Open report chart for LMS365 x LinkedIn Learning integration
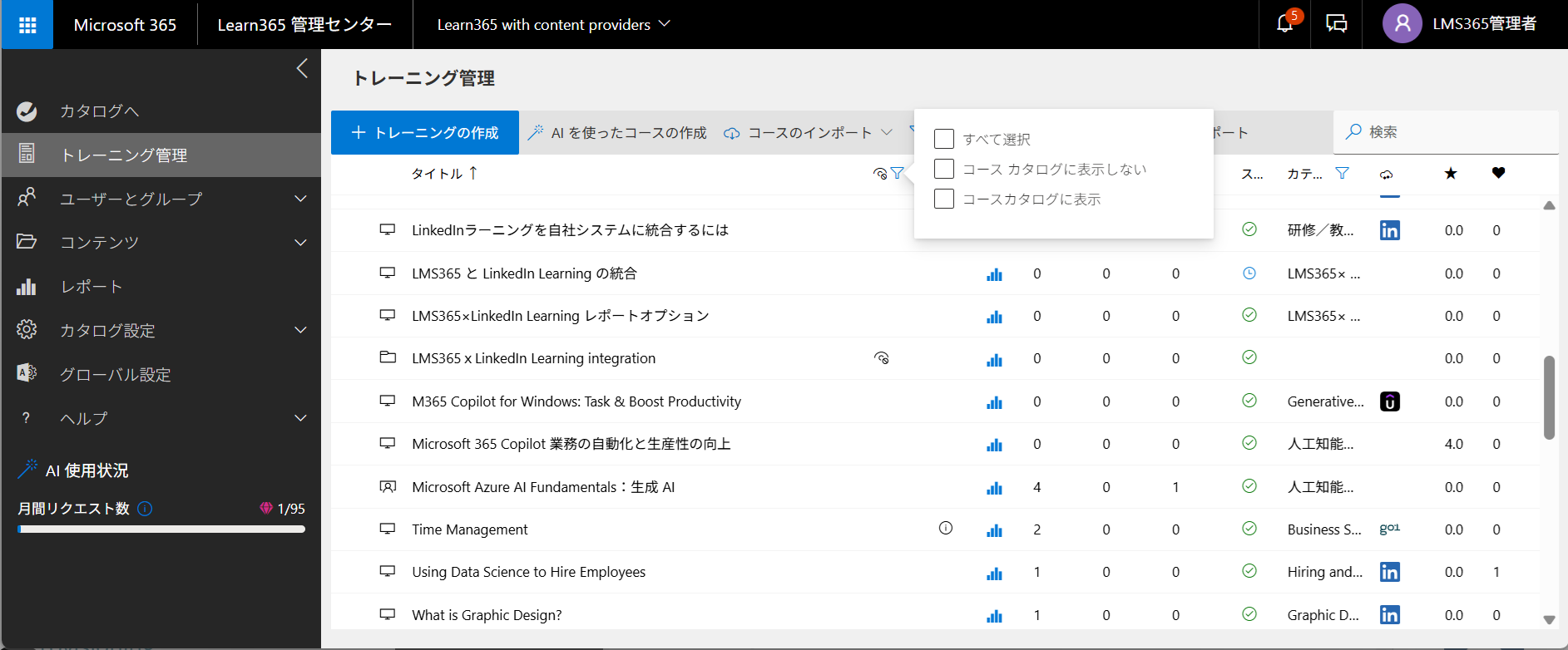 click(994, 359)
